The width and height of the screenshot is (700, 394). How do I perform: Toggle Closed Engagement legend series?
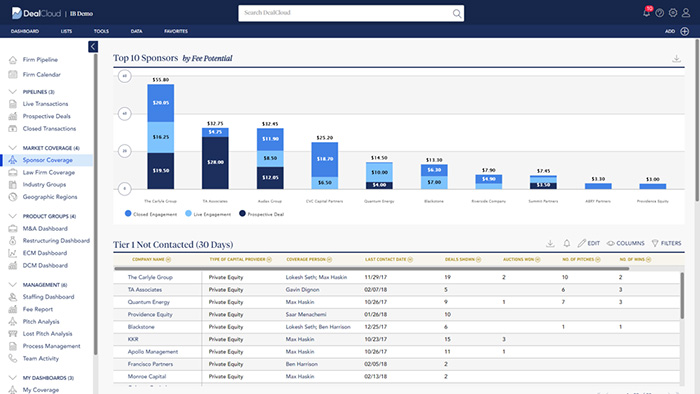tap(151, 214)
